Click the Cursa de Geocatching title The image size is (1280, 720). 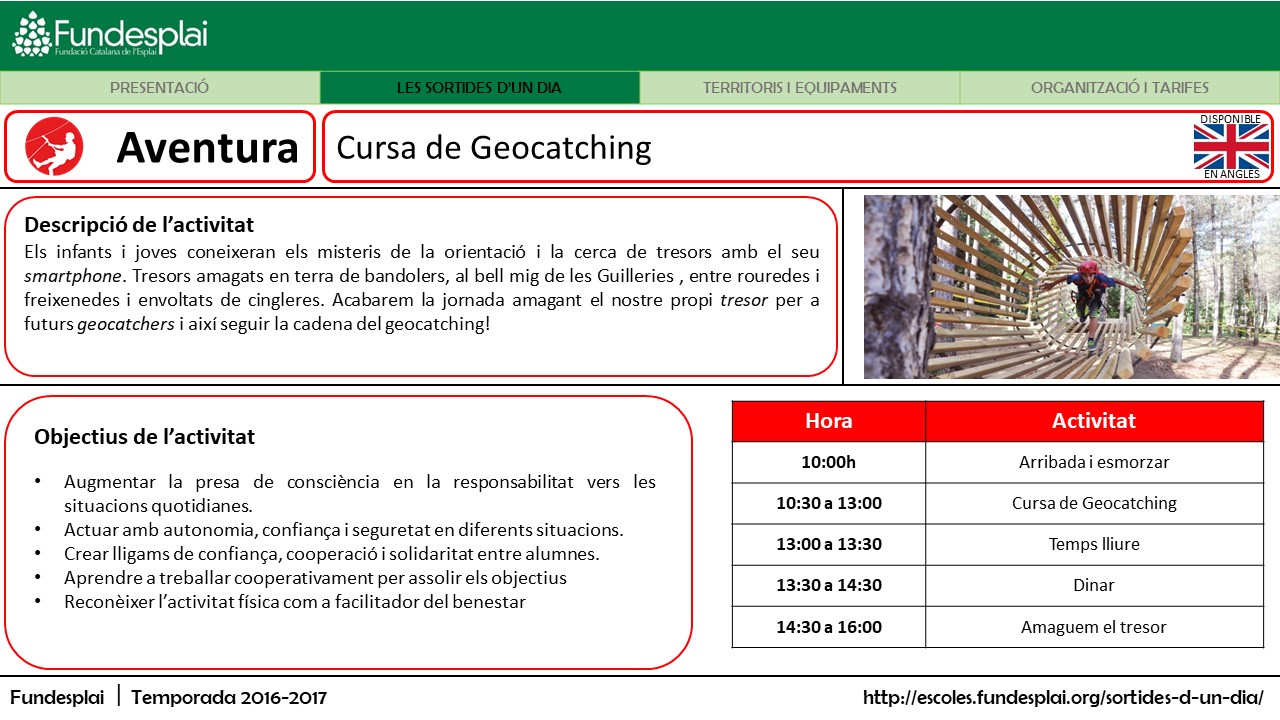click(x=494, y=148)
